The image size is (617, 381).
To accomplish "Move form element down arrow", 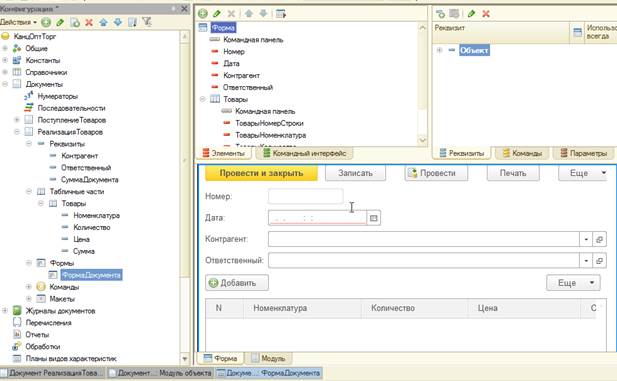I will pos(263,14).
